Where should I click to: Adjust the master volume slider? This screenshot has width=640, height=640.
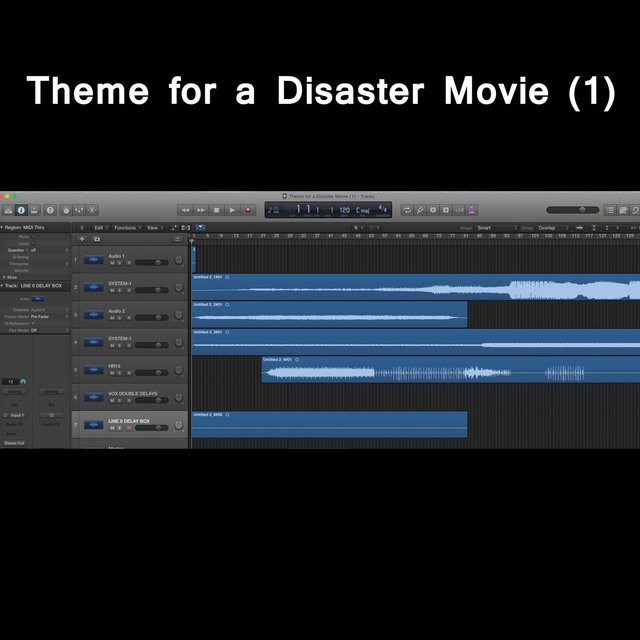(573, 210)
